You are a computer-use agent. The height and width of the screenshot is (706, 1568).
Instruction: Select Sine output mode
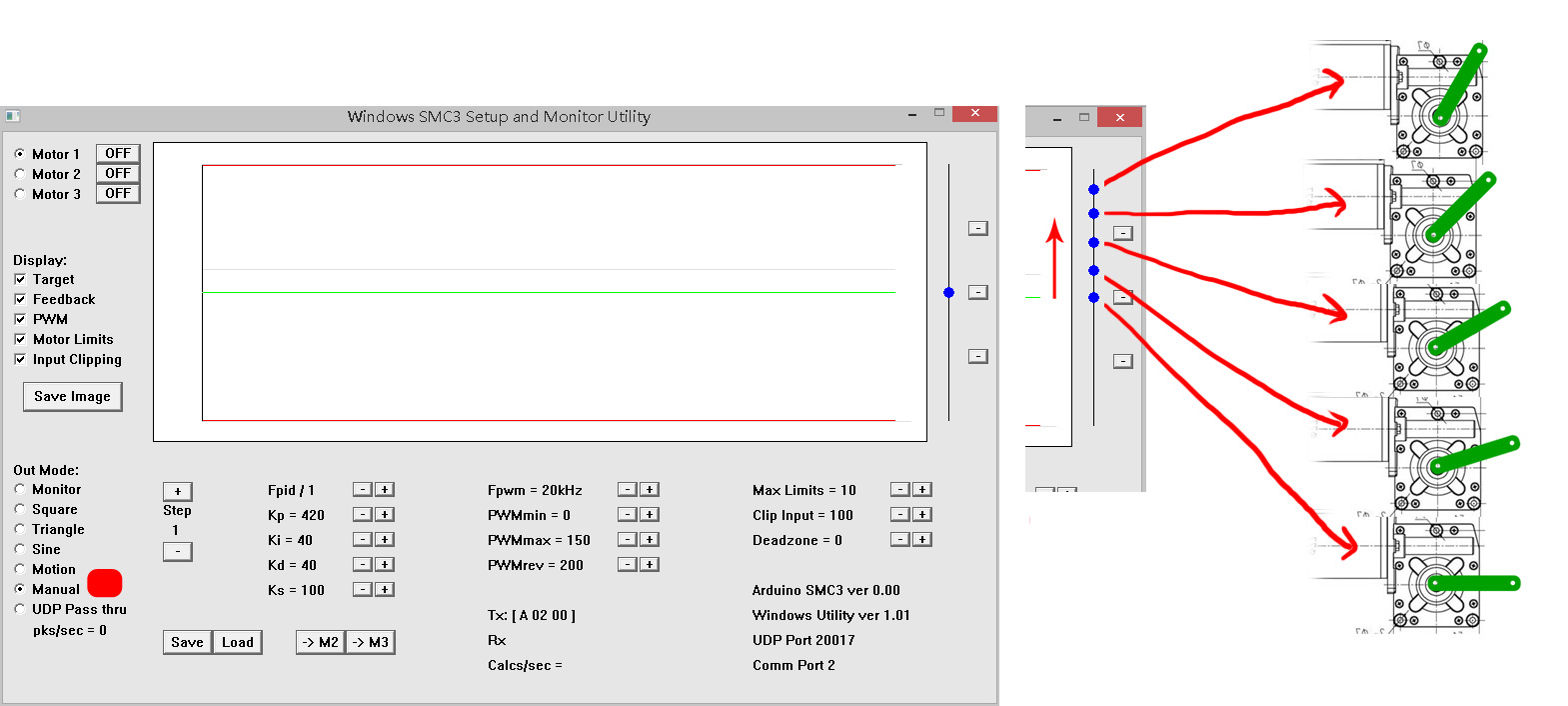tap(20, 549)
